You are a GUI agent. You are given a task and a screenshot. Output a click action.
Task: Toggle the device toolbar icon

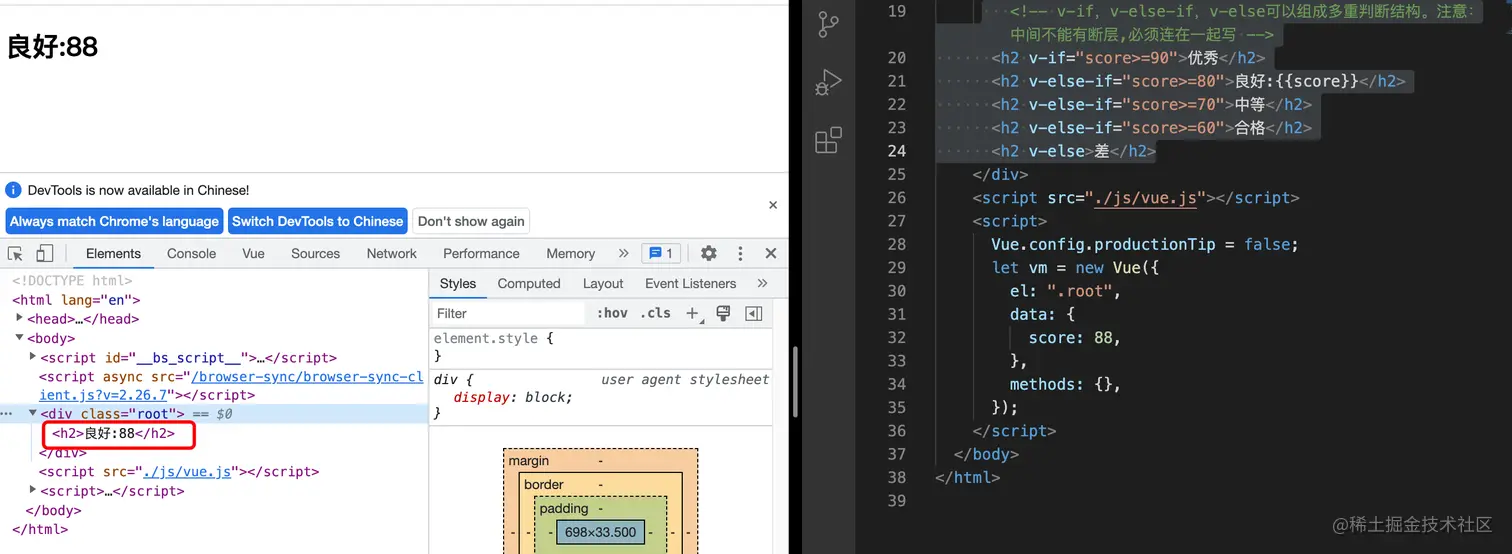(x=45, y=254)
